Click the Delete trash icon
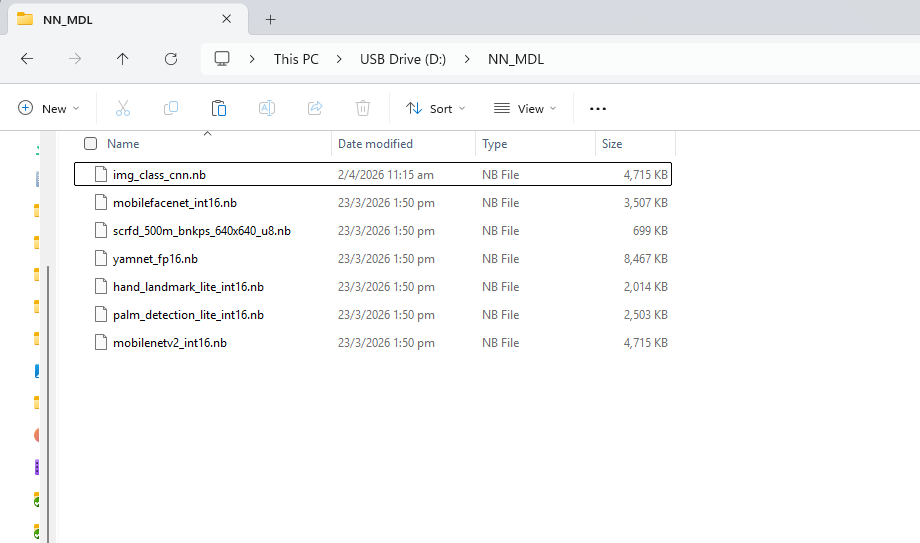 (x=363, y=108)
